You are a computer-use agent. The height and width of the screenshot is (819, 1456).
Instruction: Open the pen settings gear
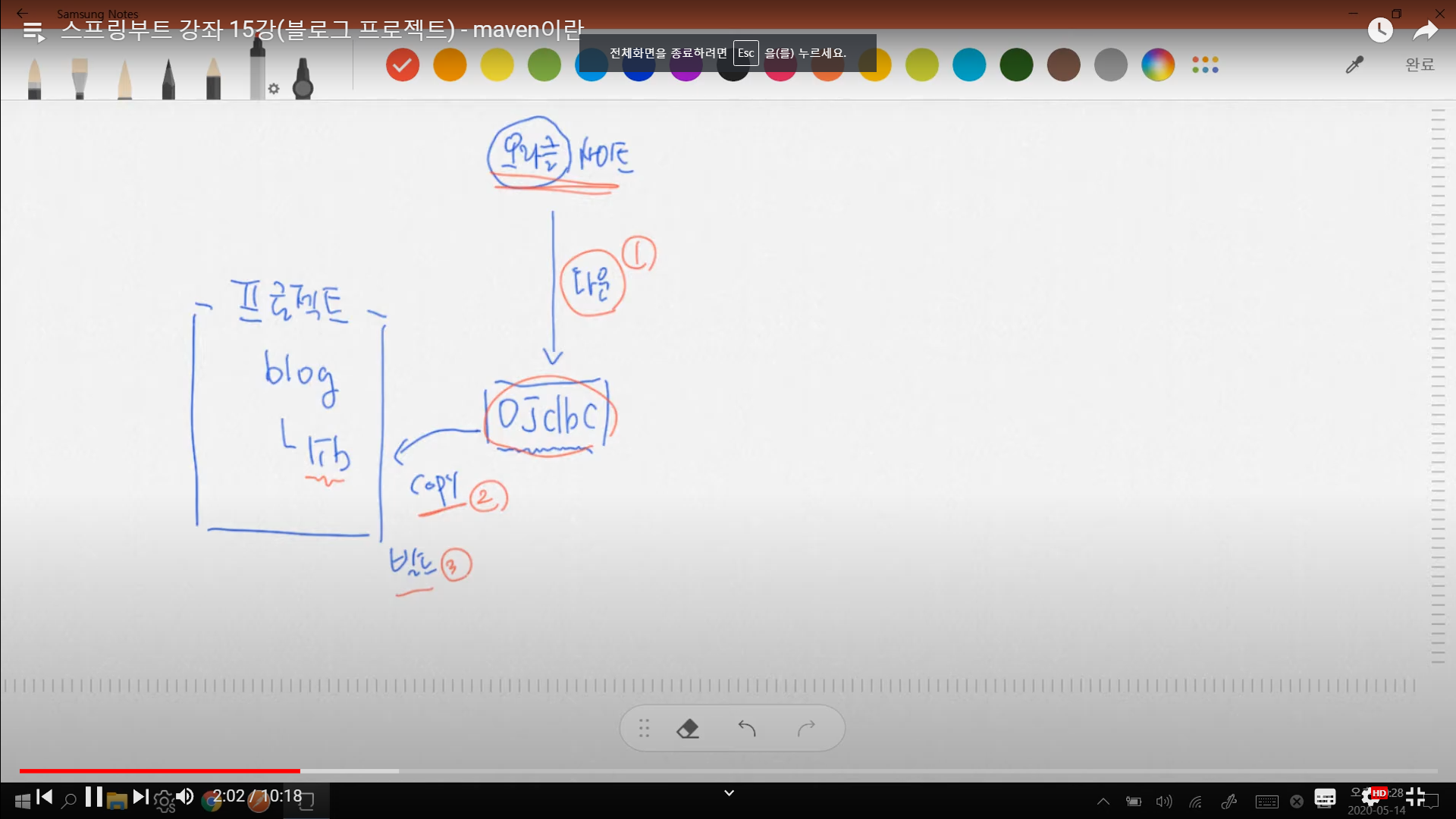click(274, 89)
